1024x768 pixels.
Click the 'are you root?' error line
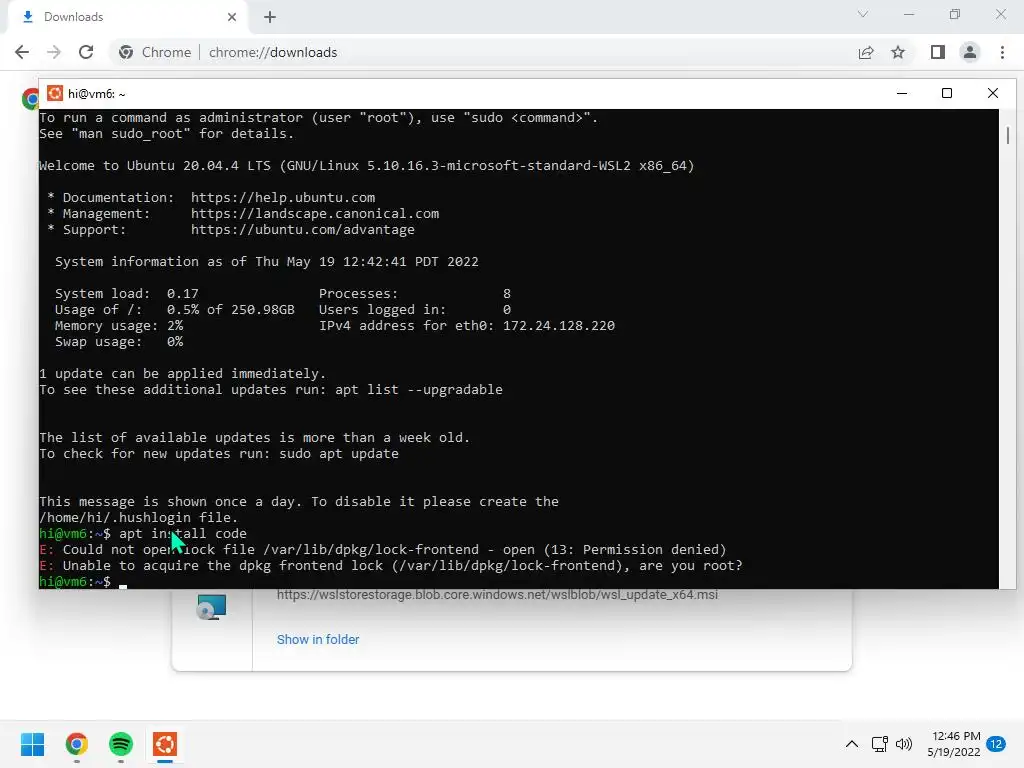pyautogui.click(x=391, y=566)
